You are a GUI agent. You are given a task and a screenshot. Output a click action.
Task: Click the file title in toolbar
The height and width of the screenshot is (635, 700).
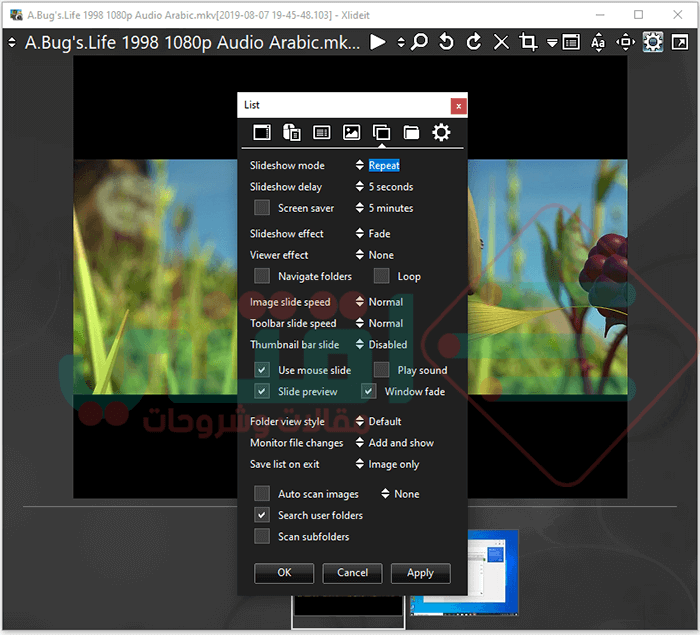pyautogui.click(x=192, y=43)
